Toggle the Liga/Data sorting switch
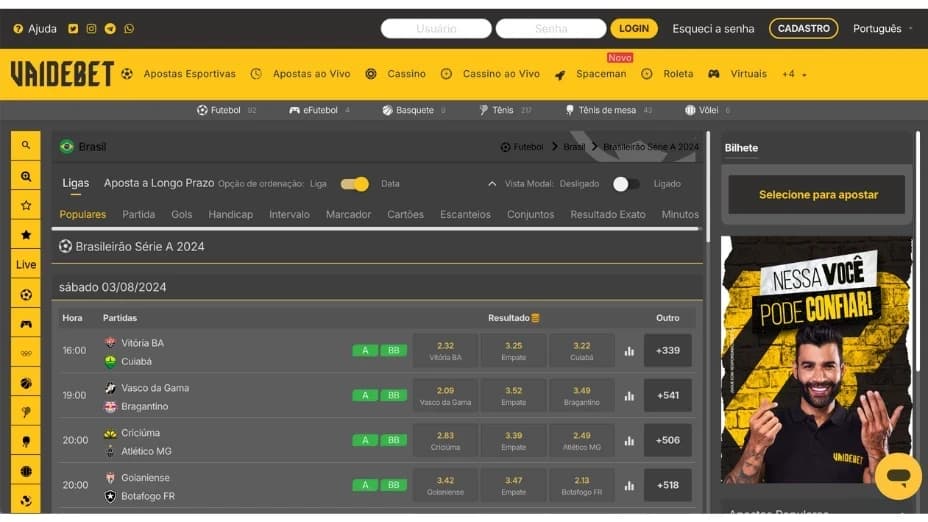The height and width of the screenshot is (522, 928). coord(355,184)
